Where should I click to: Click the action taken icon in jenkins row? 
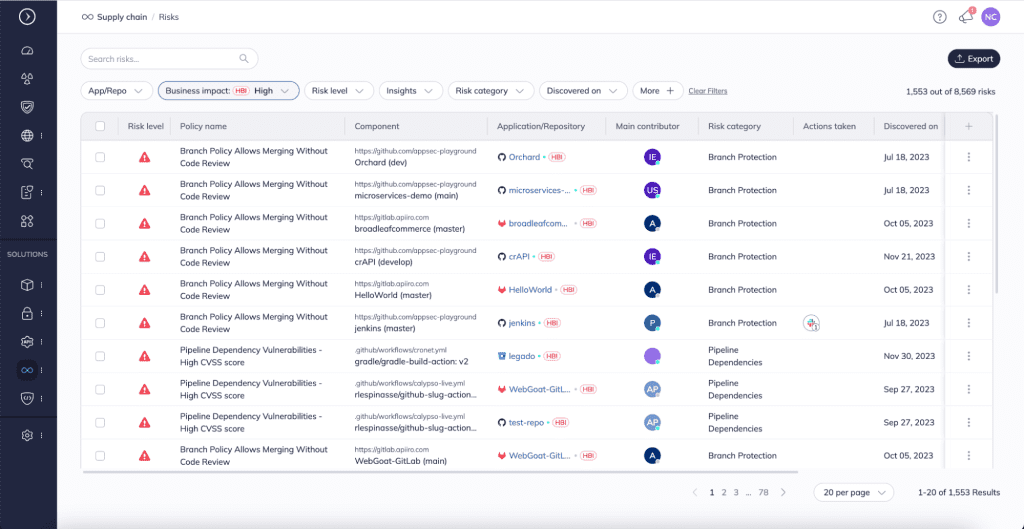pos(812,323)
